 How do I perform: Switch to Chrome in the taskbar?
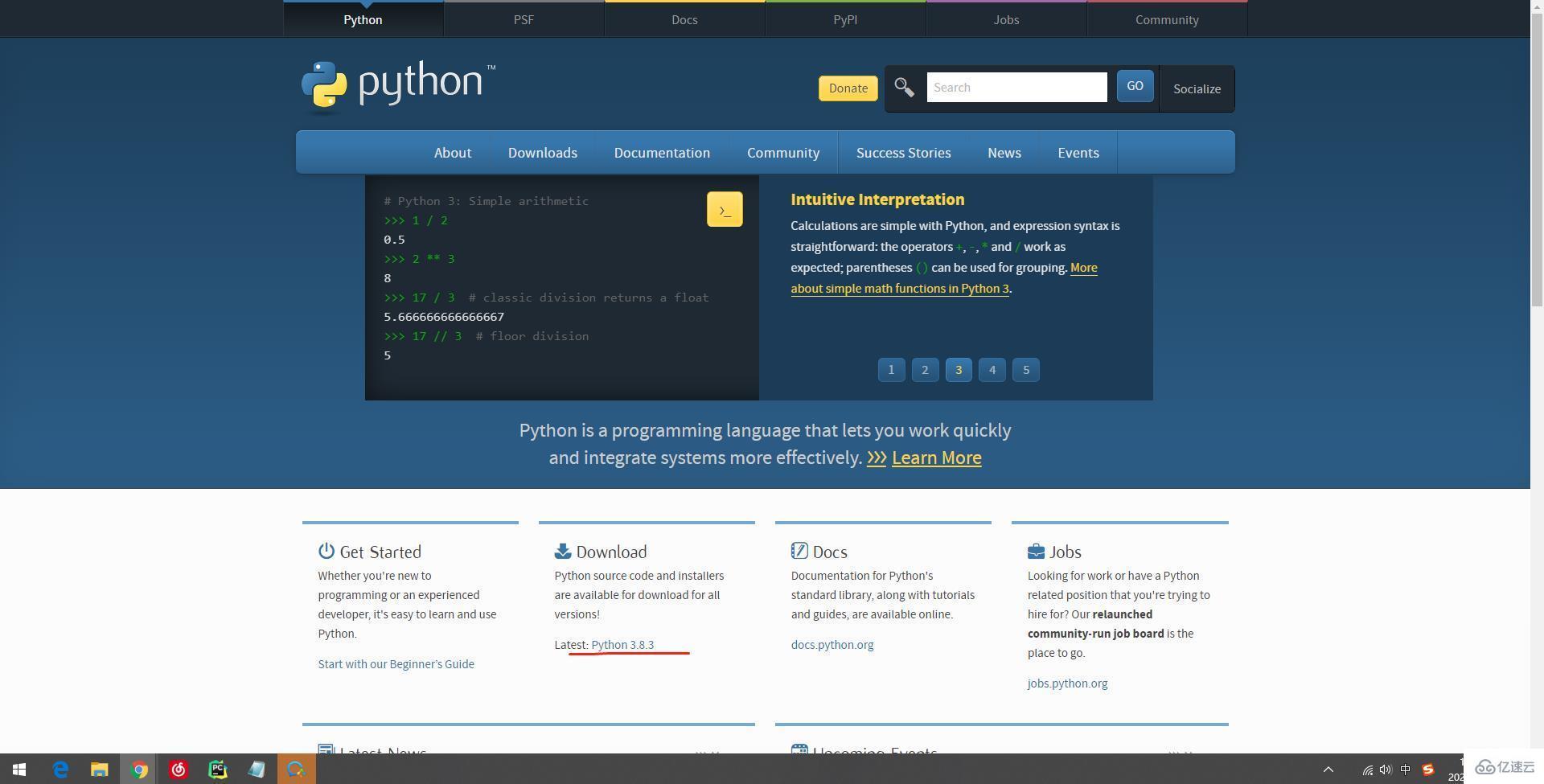coord(139,770)
